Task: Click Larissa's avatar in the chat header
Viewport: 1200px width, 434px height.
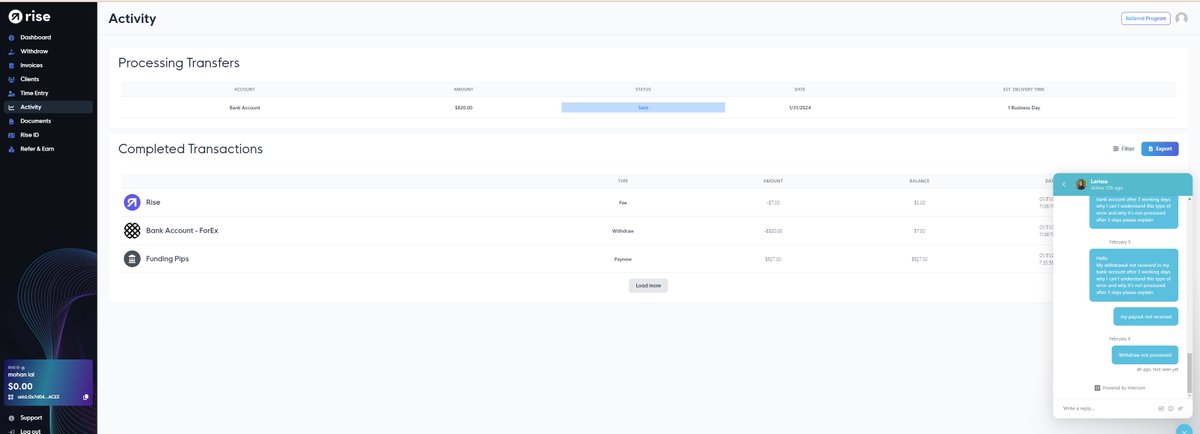Action: pos(1081,185)
